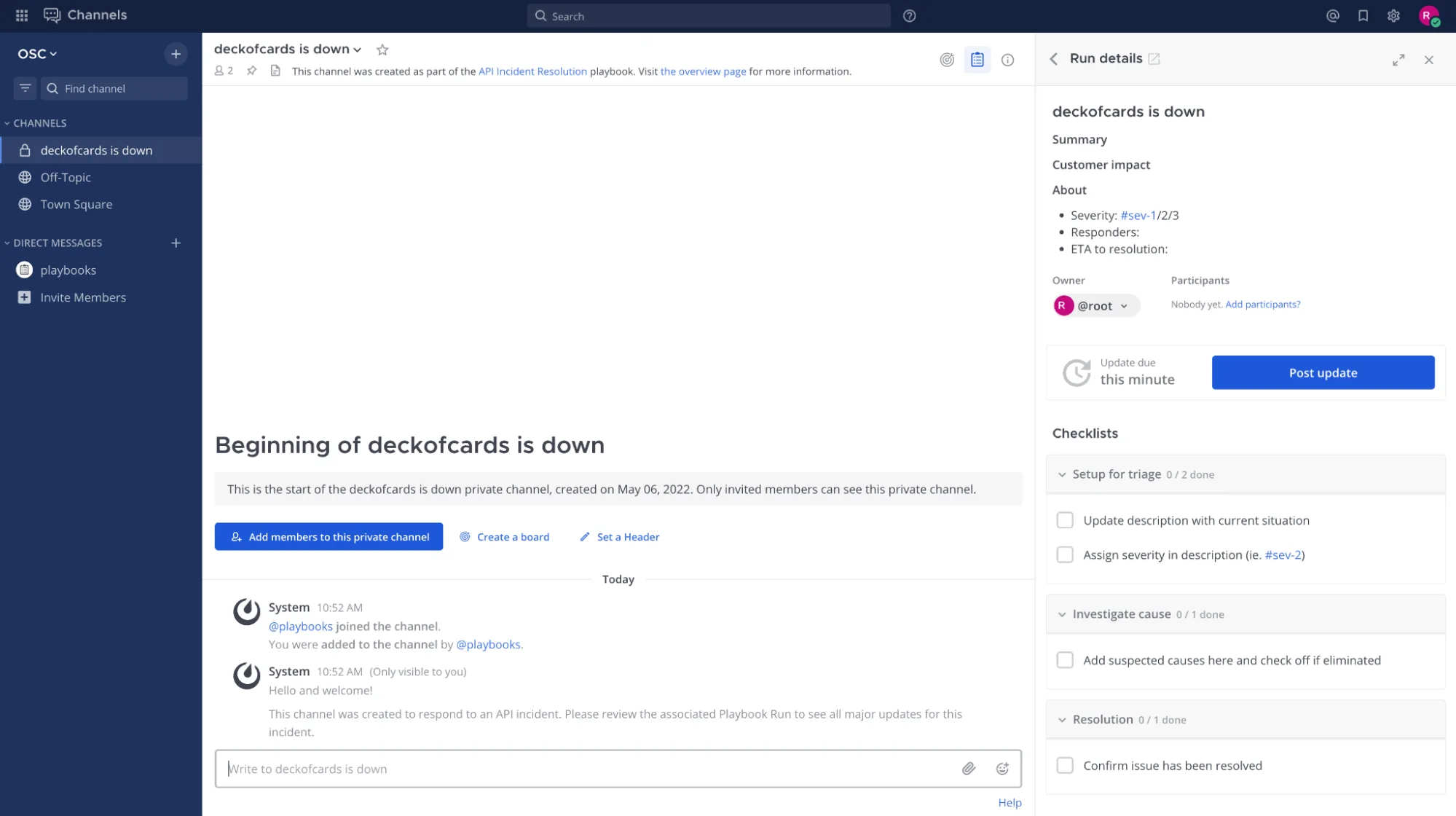Click the Summary section heading

click(1079, 139)
